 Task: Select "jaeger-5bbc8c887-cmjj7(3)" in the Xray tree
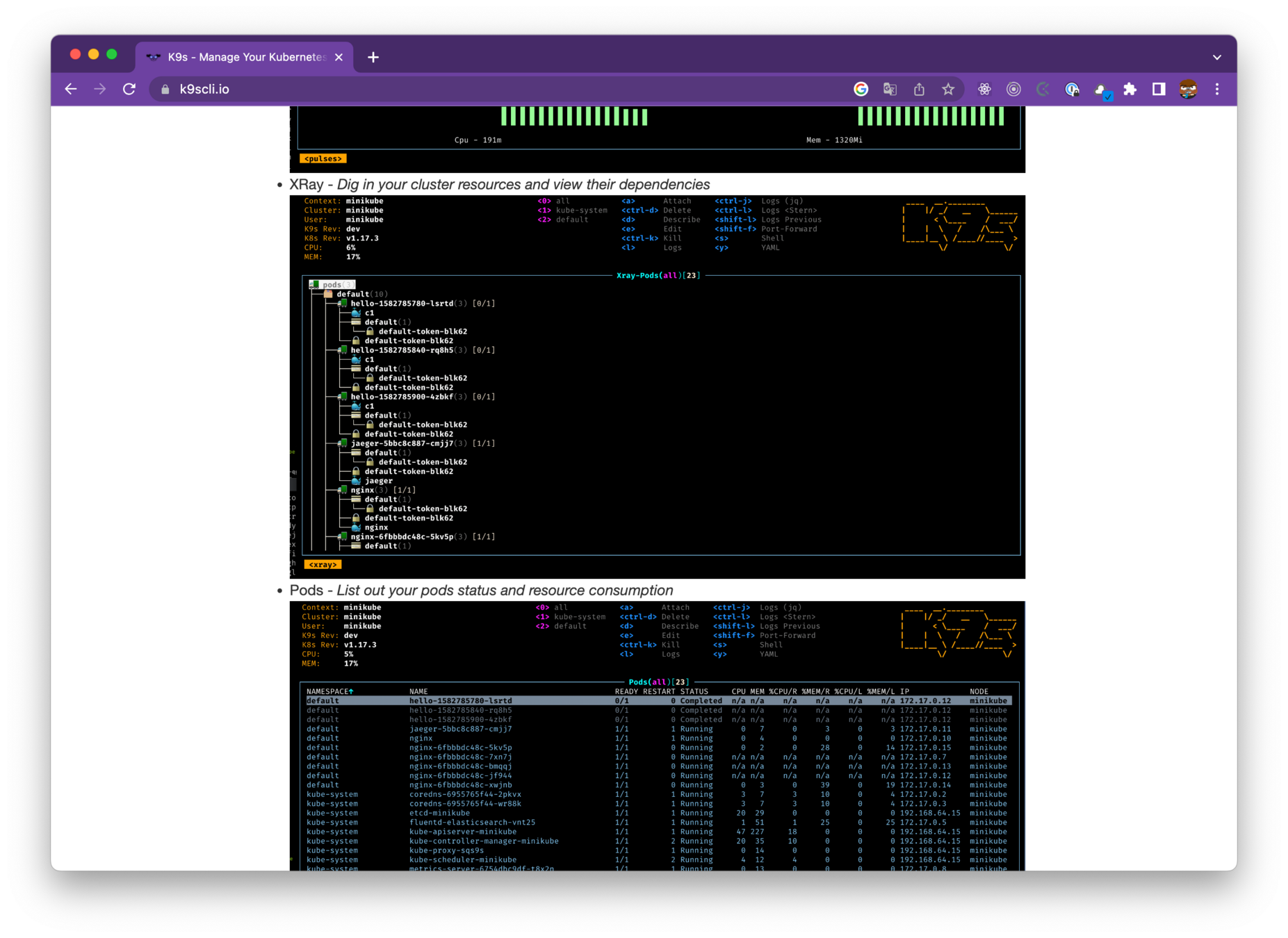416,443
